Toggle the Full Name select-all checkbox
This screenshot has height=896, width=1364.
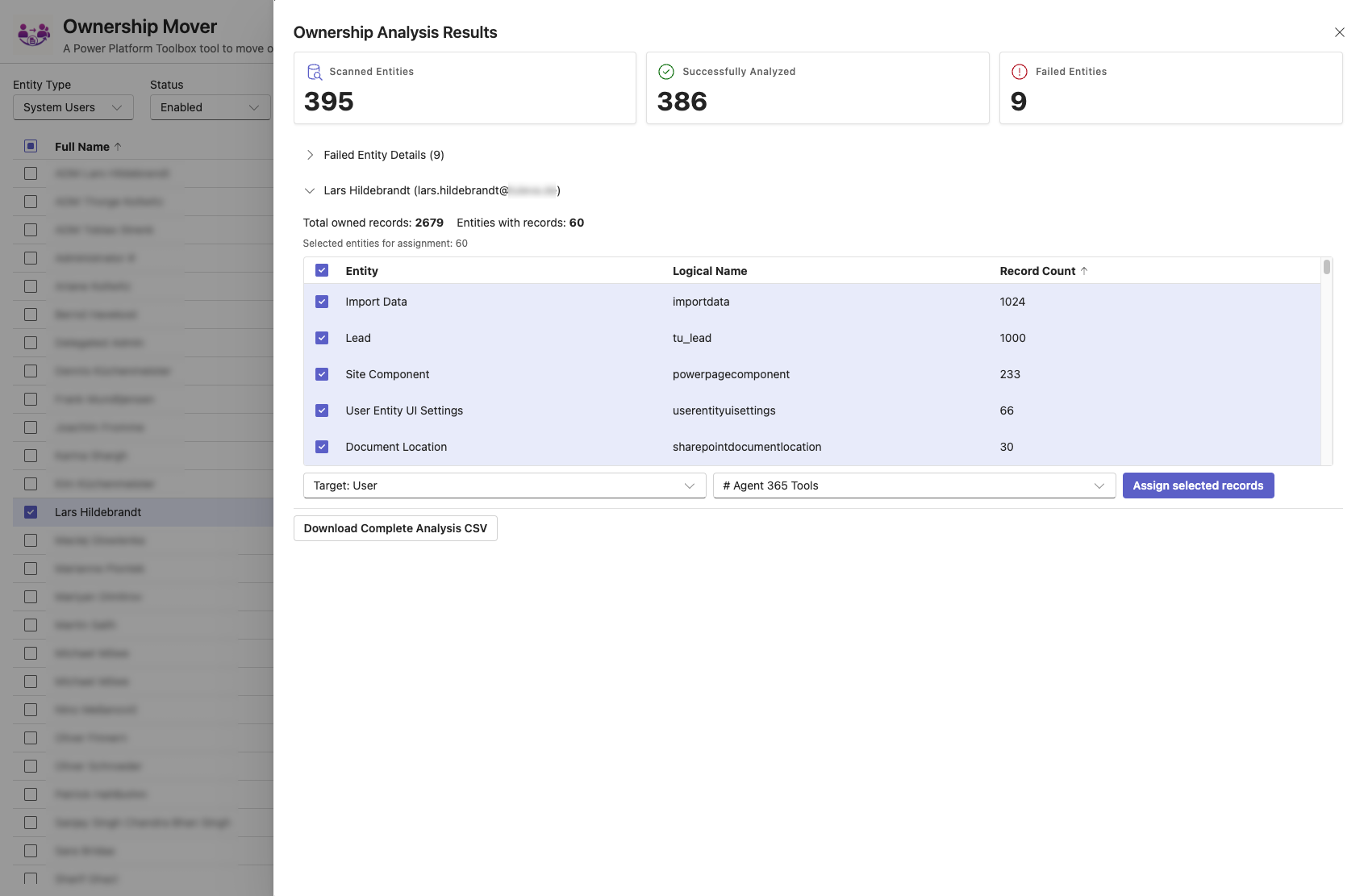click(31, 146)
